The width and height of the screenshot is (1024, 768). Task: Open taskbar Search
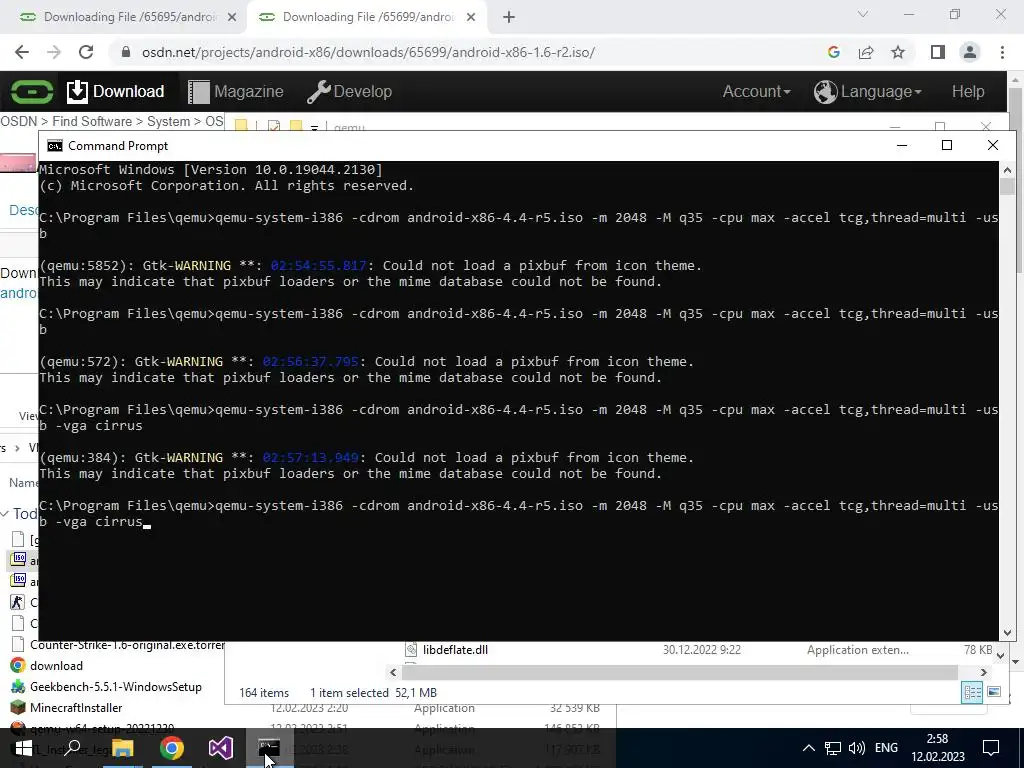click(73, 748)
